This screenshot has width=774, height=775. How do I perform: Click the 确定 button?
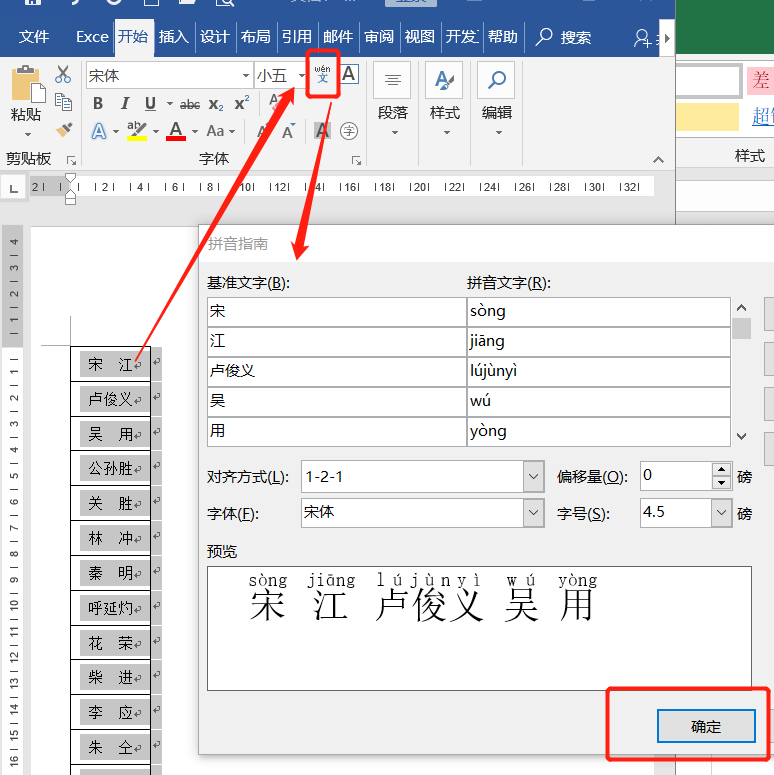click(706, 726)
